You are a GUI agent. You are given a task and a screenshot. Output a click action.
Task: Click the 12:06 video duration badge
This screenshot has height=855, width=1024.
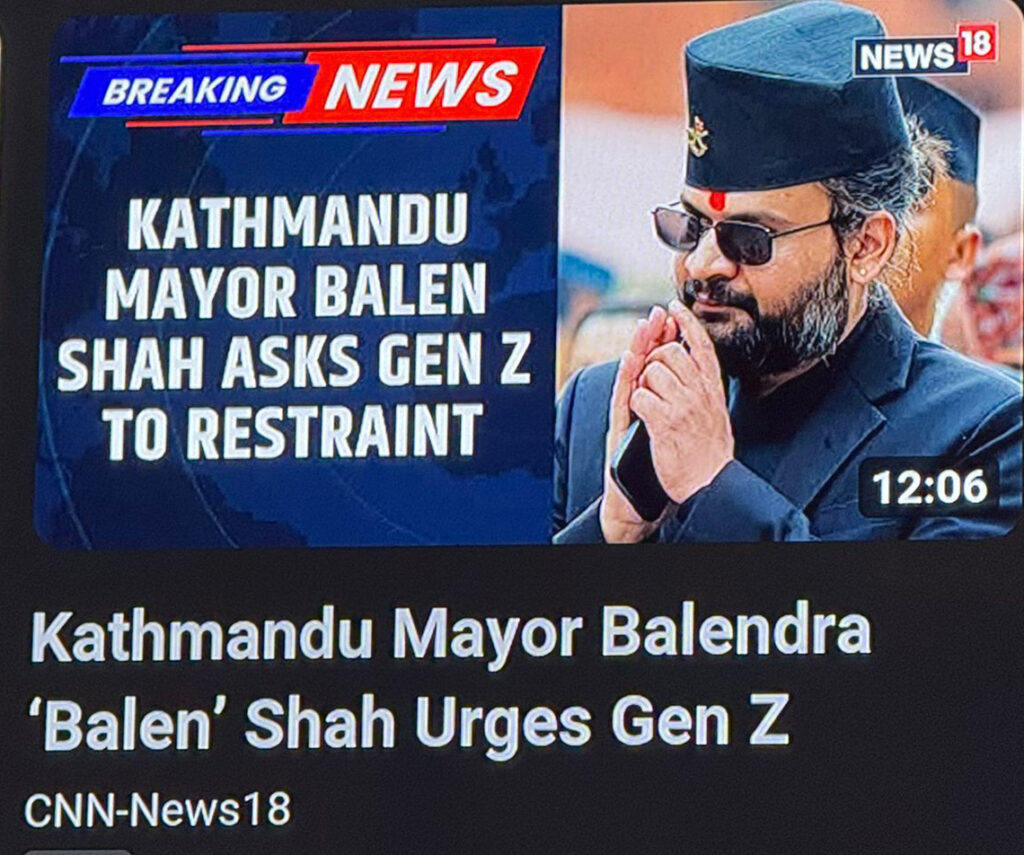(929, 487)
